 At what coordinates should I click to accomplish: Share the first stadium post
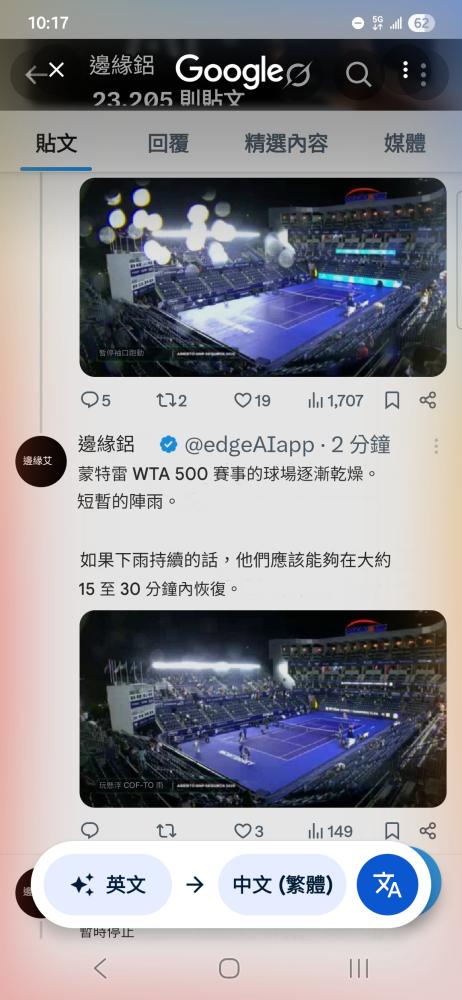pyautogui.click(x=428, y=400)
